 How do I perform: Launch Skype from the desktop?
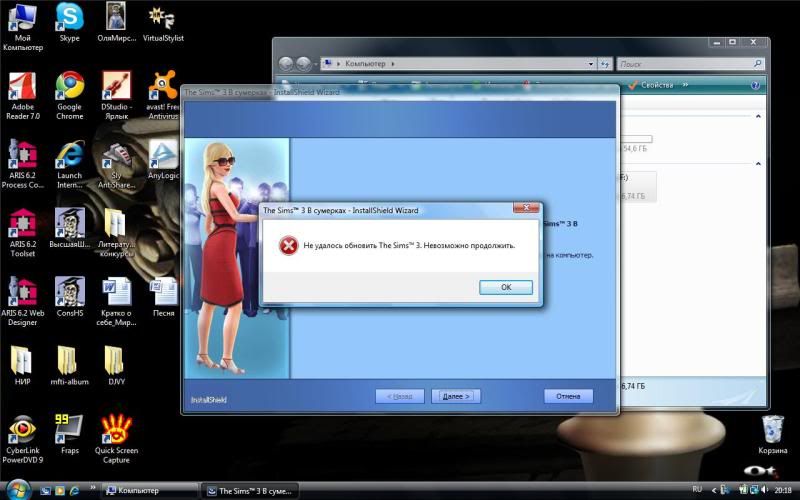(x=69, y=22)
